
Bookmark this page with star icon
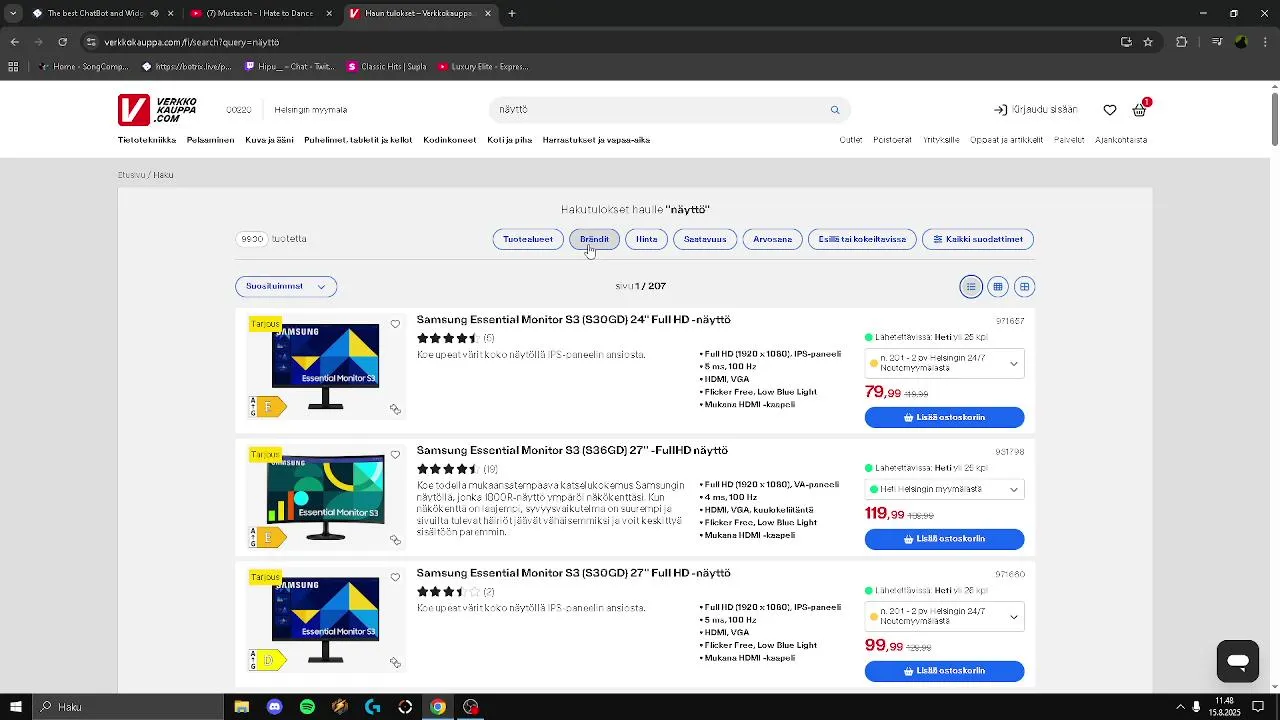tap(1148, 42)
